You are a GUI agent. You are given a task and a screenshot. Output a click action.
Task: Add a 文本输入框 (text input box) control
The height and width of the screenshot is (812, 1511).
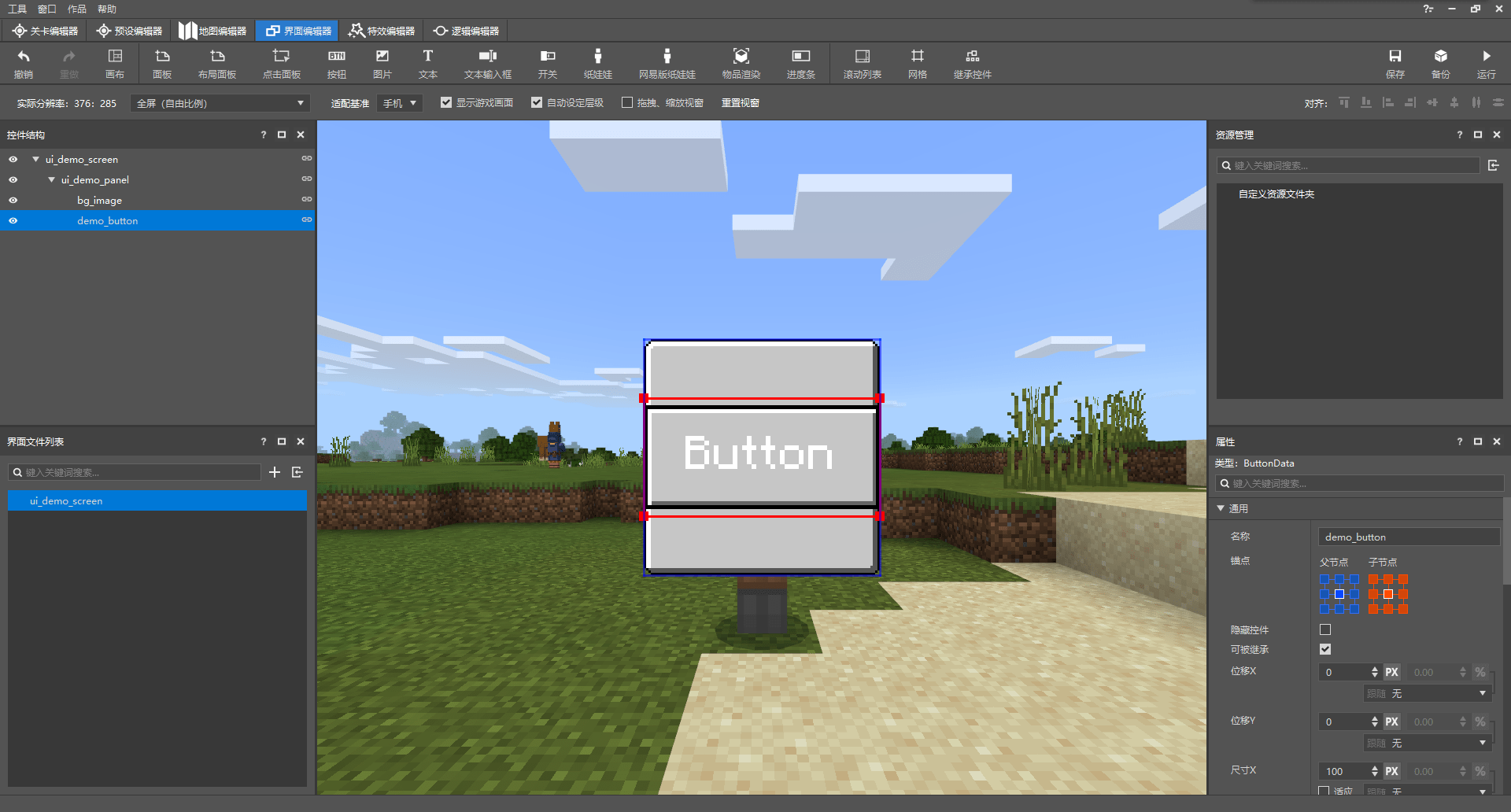pyautogui.click(x=488, y=63)
